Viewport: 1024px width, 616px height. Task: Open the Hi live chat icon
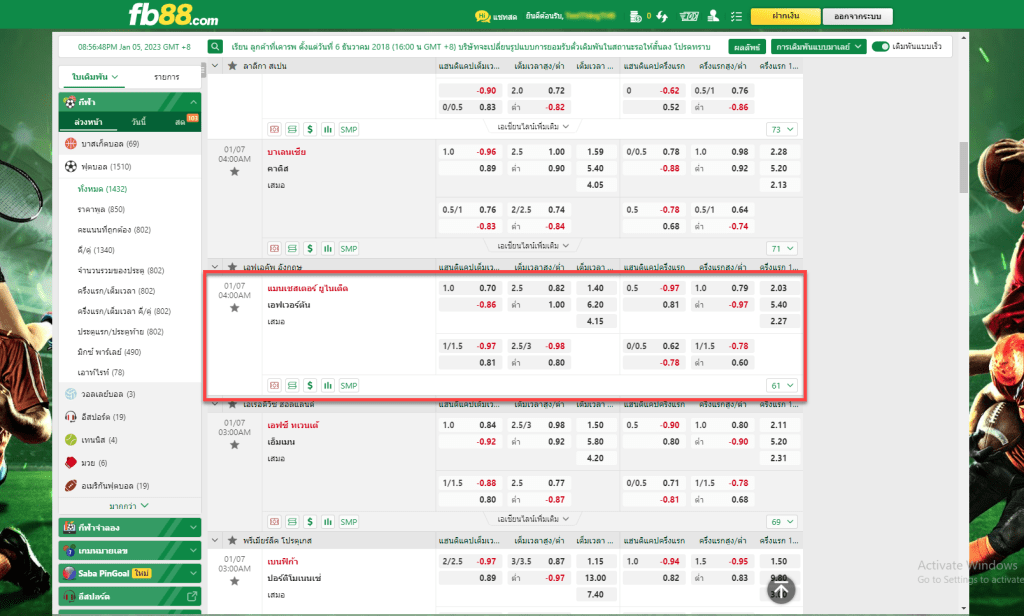point(483,16)
